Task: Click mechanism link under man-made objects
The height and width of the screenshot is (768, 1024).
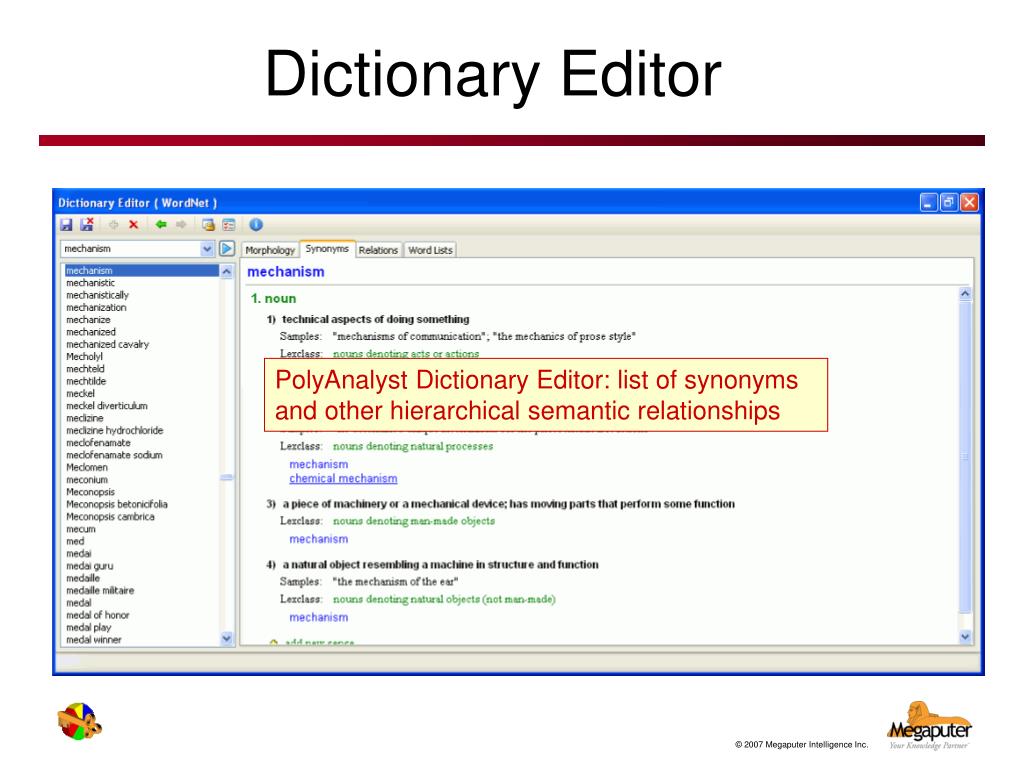Action: (319, 539)
